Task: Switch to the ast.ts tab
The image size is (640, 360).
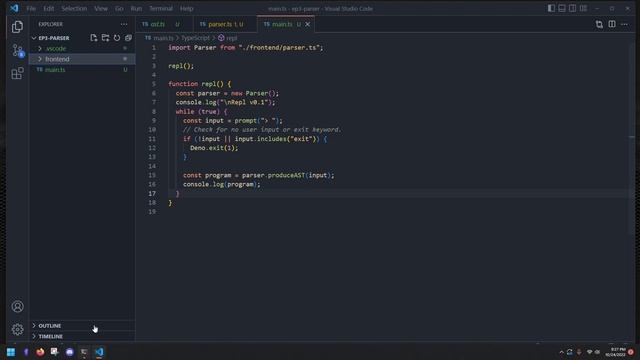Action: pos(163,24)
